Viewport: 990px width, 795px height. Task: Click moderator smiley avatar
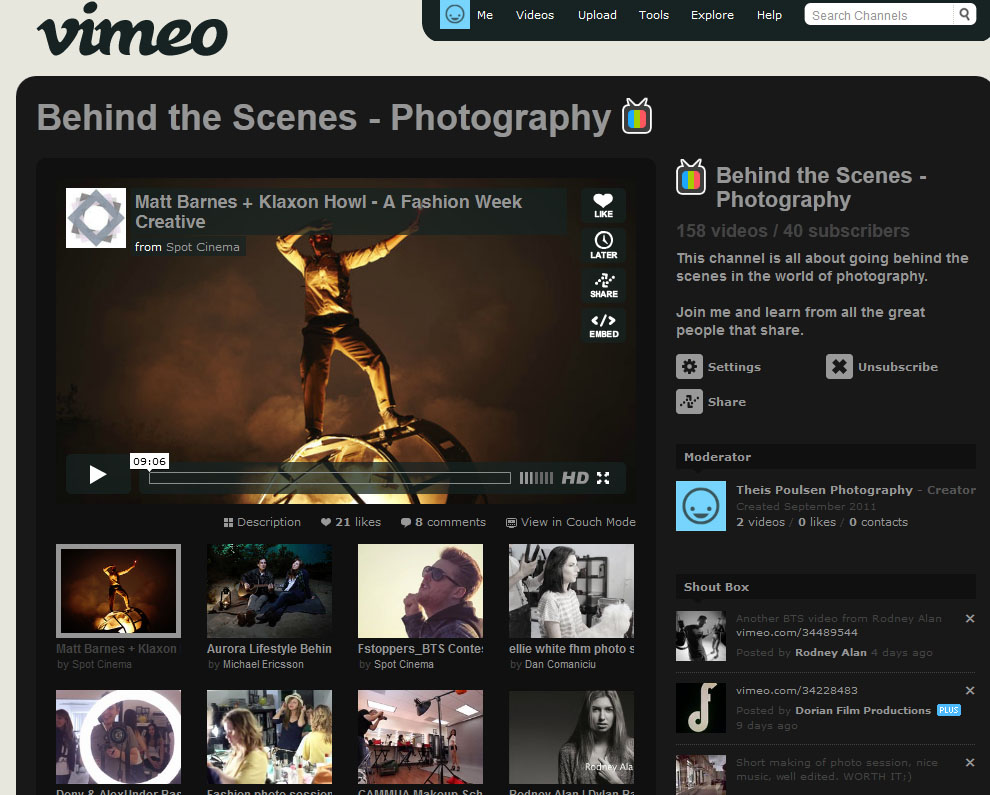[x=701, y=506]
